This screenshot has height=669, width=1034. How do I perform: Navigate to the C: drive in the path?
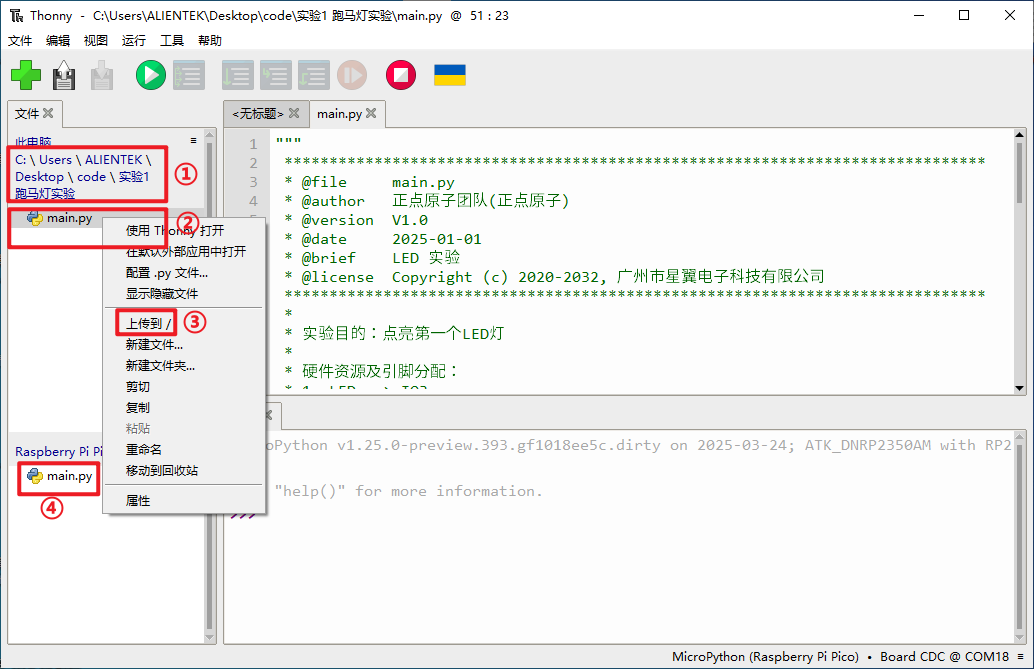click(x=20, y=160)
